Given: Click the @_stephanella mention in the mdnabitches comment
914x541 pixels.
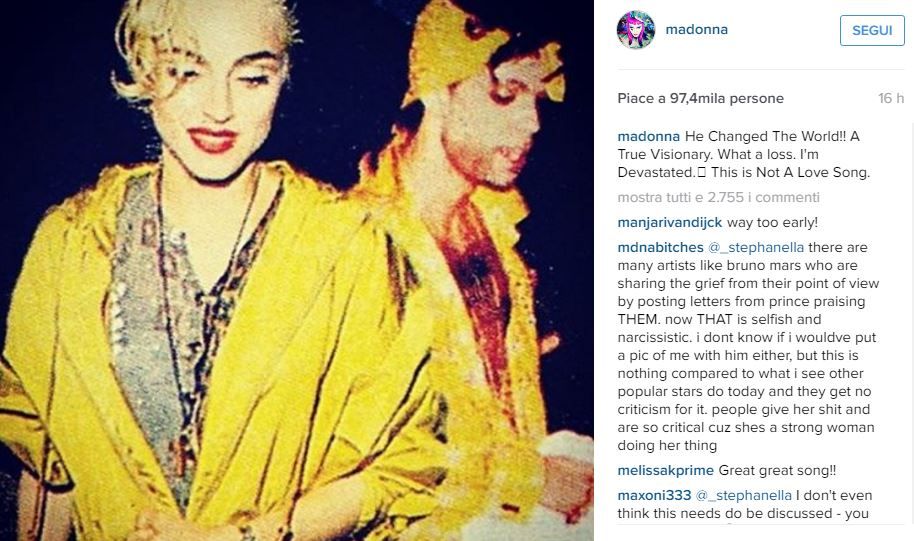Looking at the screenshot, I should (756, 247).
